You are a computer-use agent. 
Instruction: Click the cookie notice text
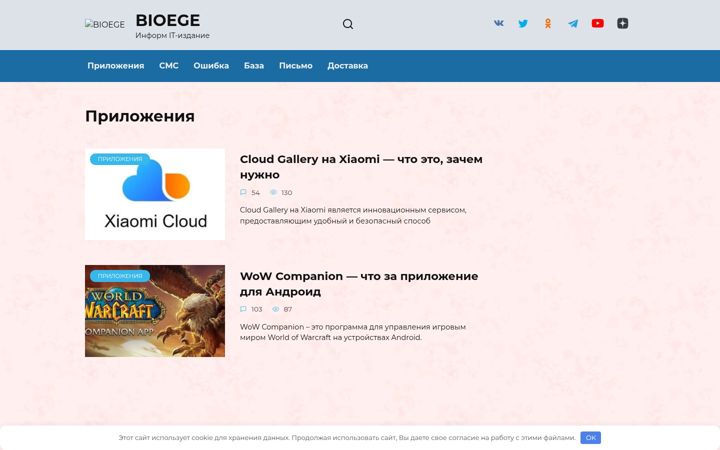click(x=347, y=438)
